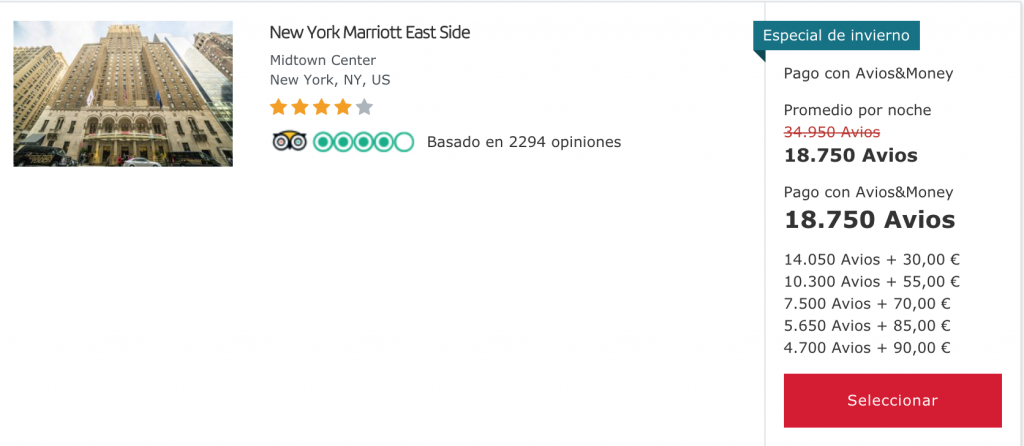Click the grey fifth star icon
The width and height of the screenshot is (1024, 446).
[364, 106]
